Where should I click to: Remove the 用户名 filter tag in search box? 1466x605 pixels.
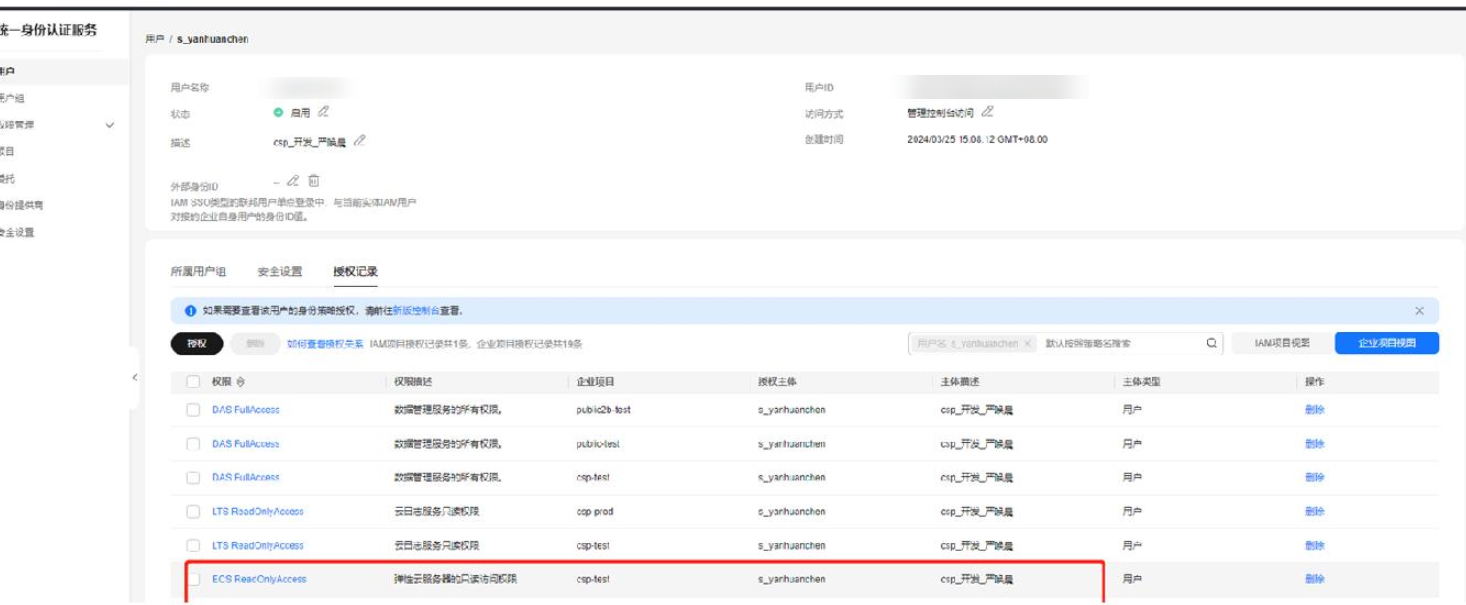[x=1027, y=344]
